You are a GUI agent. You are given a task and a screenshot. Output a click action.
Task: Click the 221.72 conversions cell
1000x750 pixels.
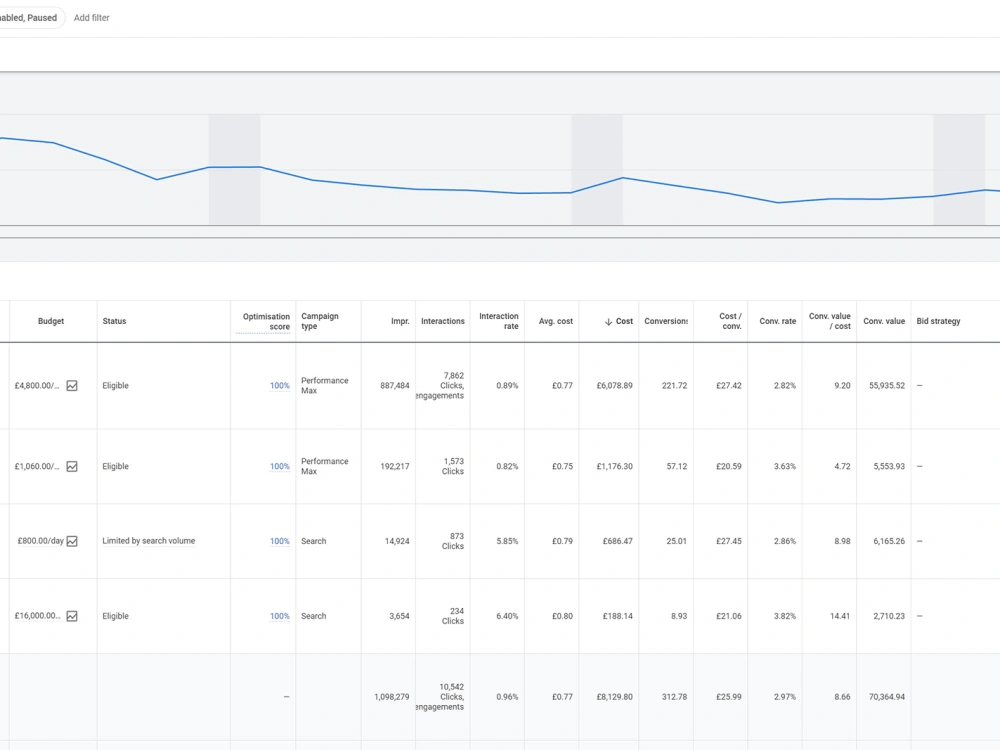[674, 386]
